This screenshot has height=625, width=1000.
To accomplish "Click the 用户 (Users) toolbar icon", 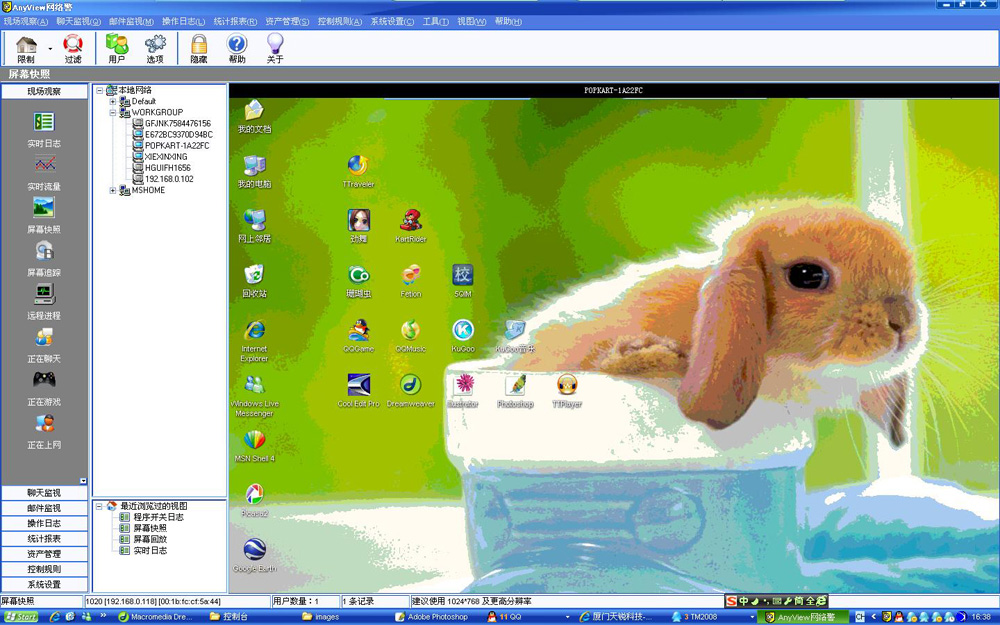I will (117, 47).
